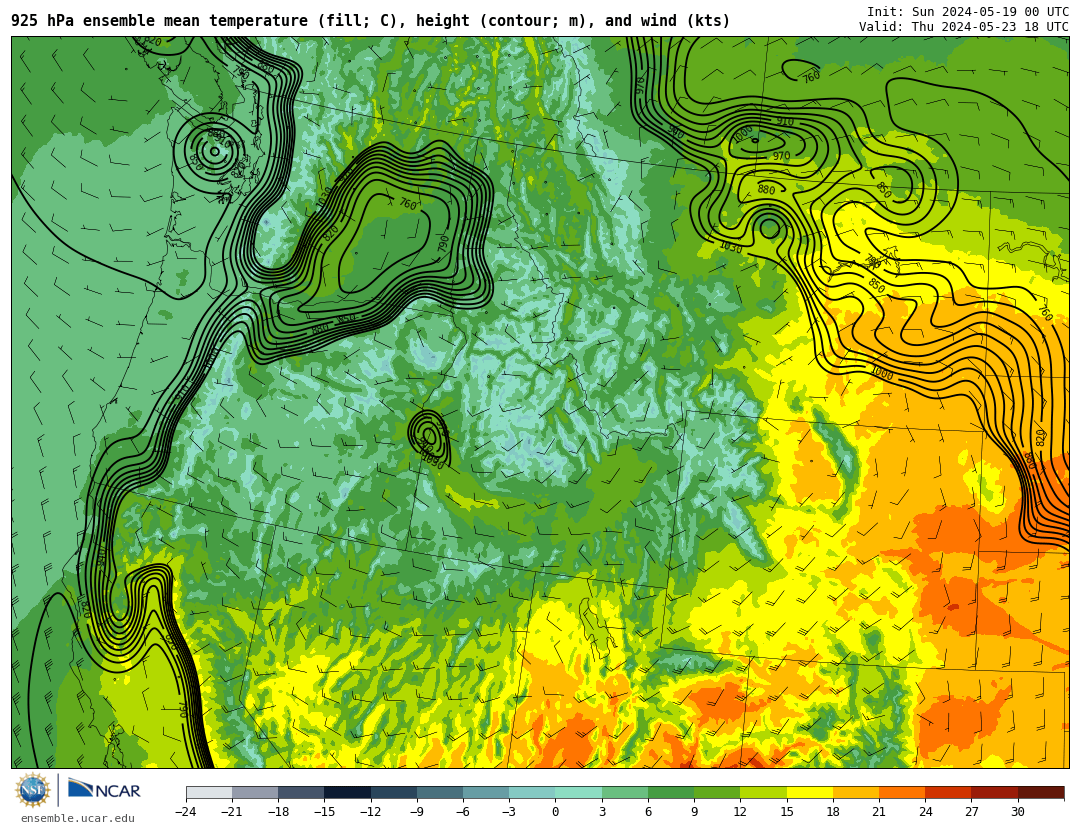1080x831 pixels.
Task: Pick the yellow colorbar segment between 15 and 18
Action: pyautogui.click(x=809, y=792)
